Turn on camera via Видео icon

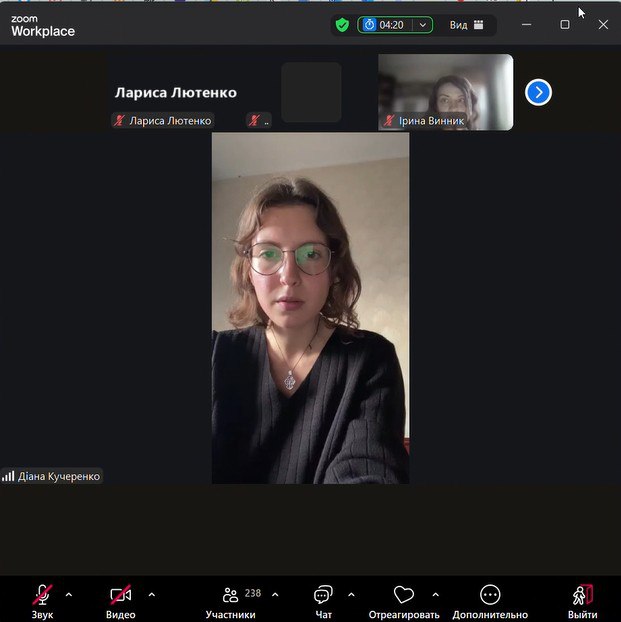point(120,595)
